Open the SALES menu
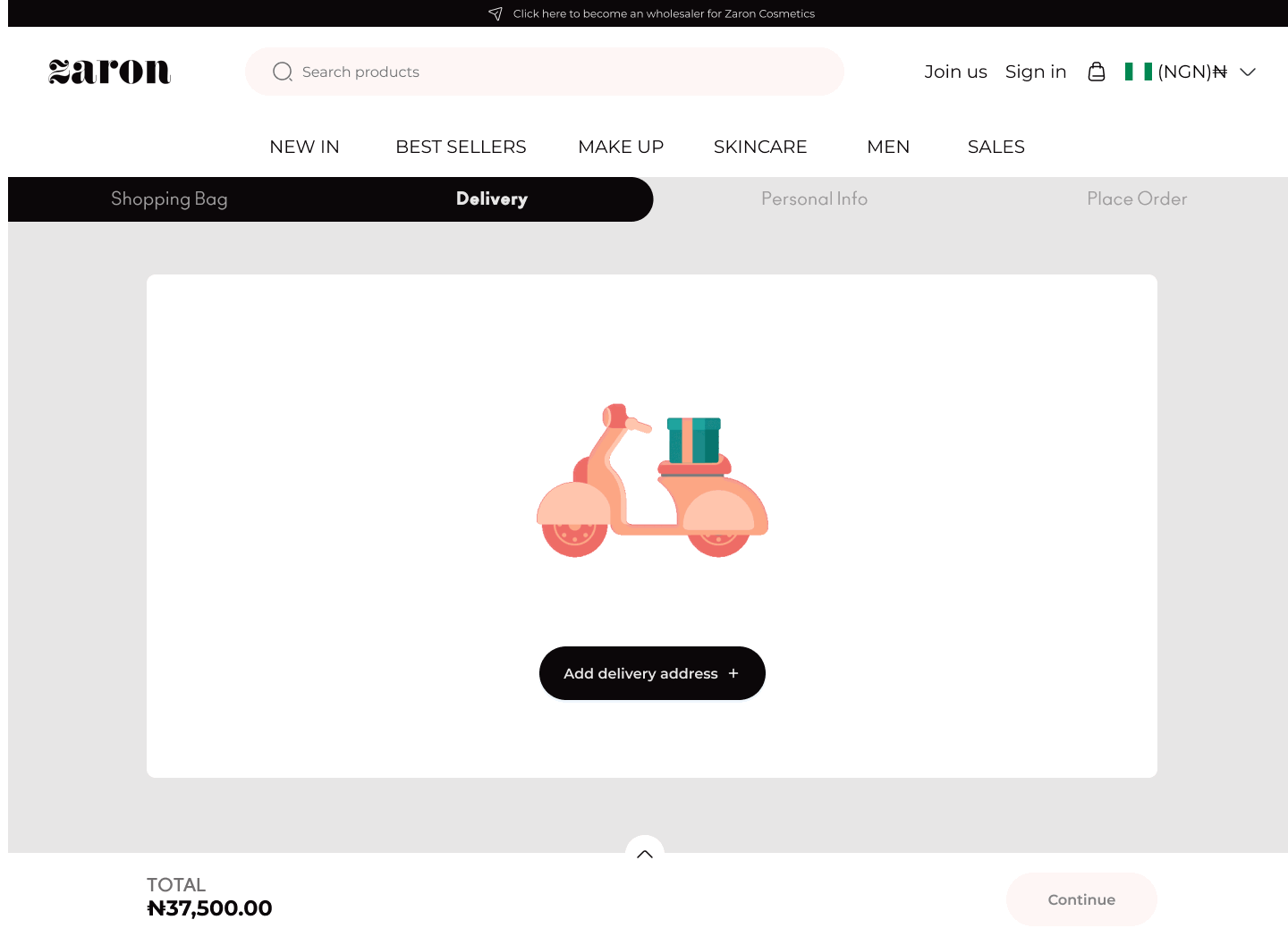 click(x=996, y=147)
